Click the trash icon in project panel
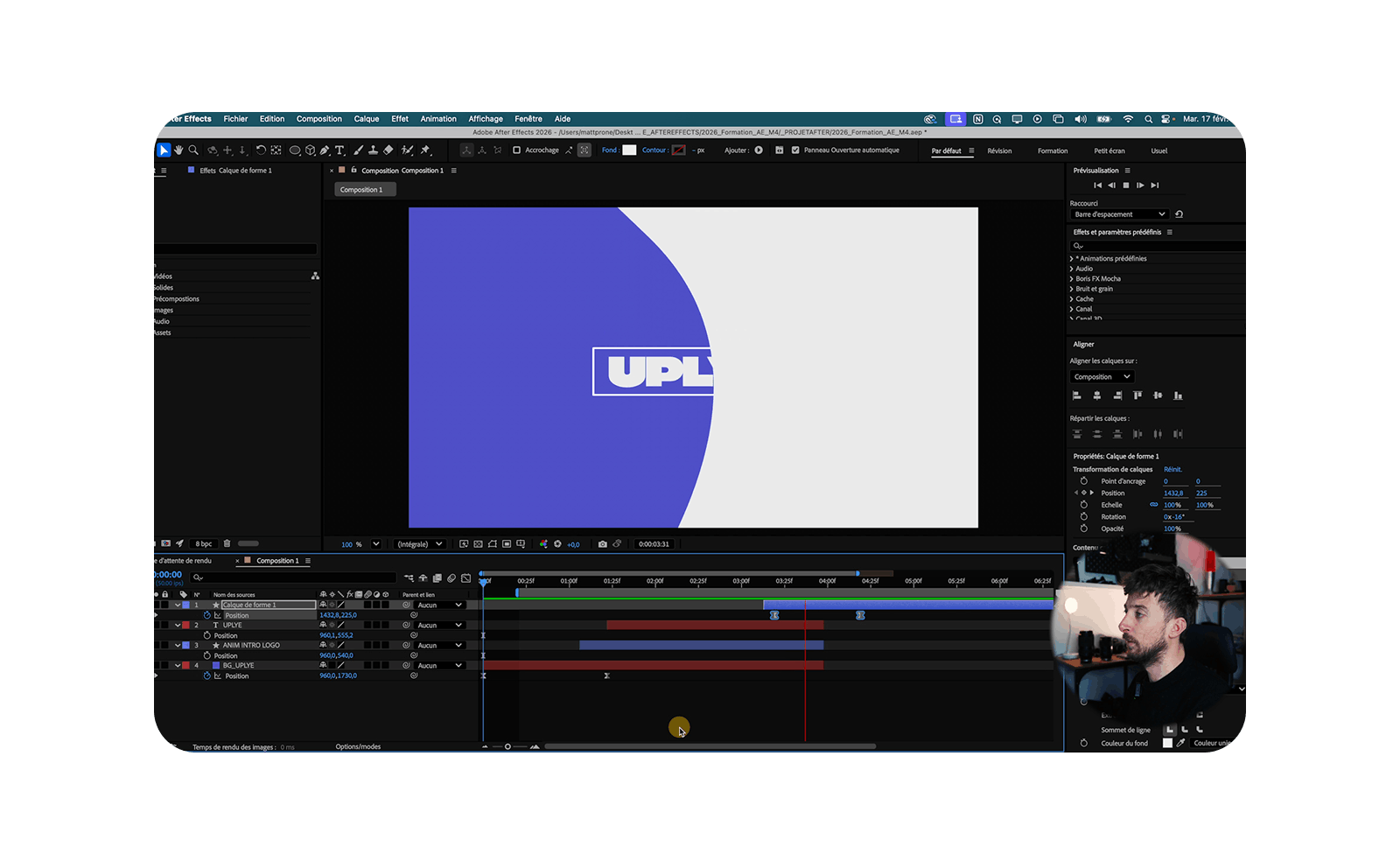Image resolution: width=1400 pixels, height=868 pixels. 227,543
